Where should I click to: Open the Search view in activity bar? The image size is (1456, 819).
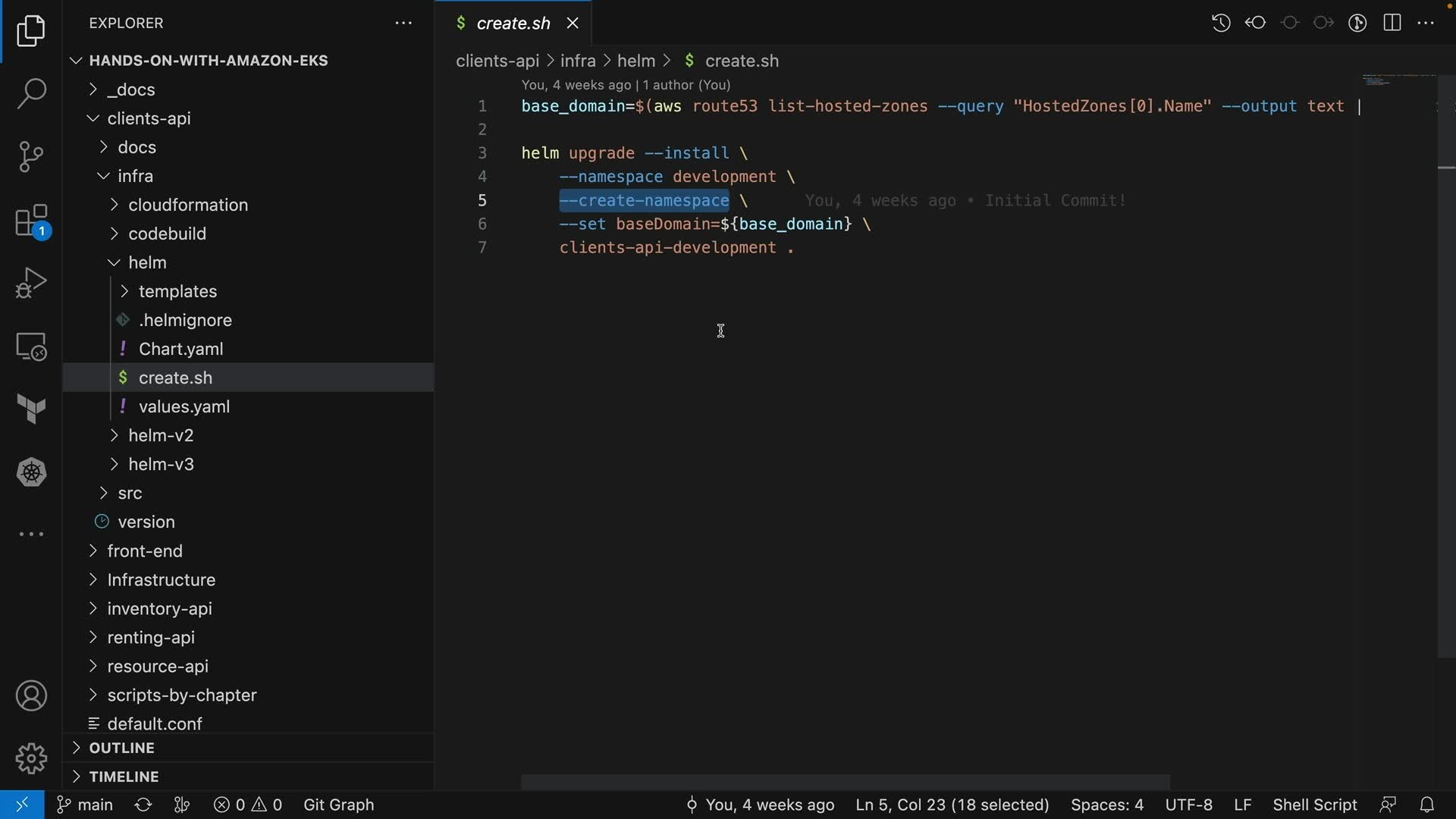(31, 94)
